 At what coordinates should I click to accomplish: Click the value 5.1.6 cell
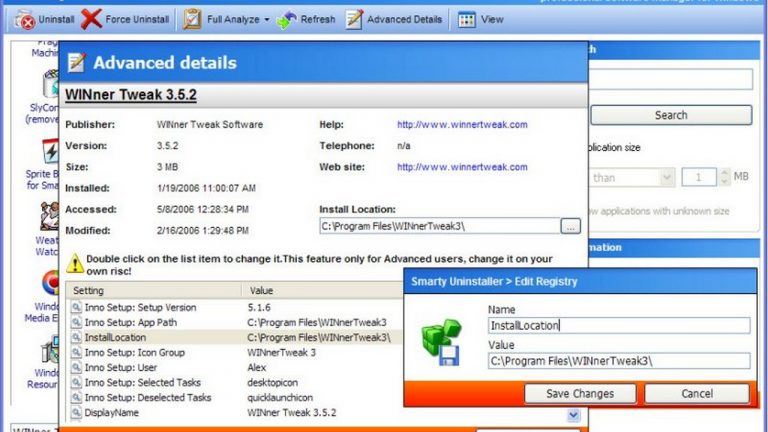pos(259,308)
